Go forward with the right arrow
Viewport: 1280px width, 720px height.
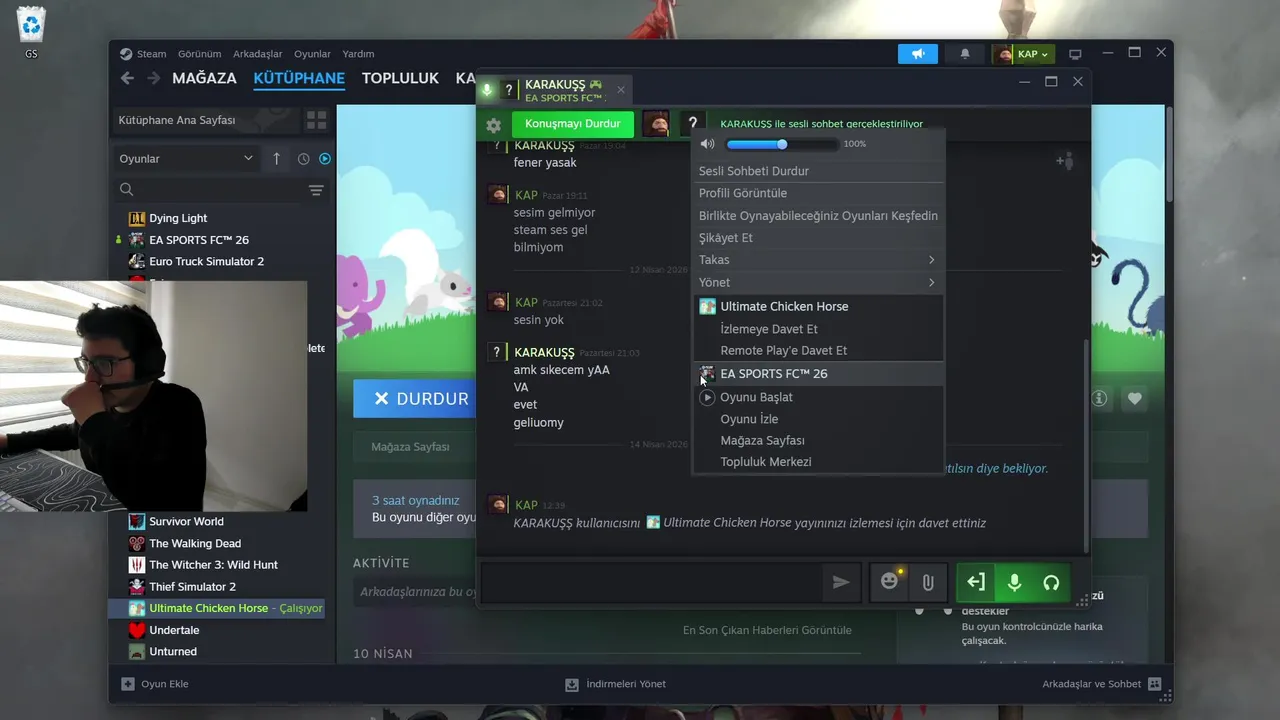154,78
